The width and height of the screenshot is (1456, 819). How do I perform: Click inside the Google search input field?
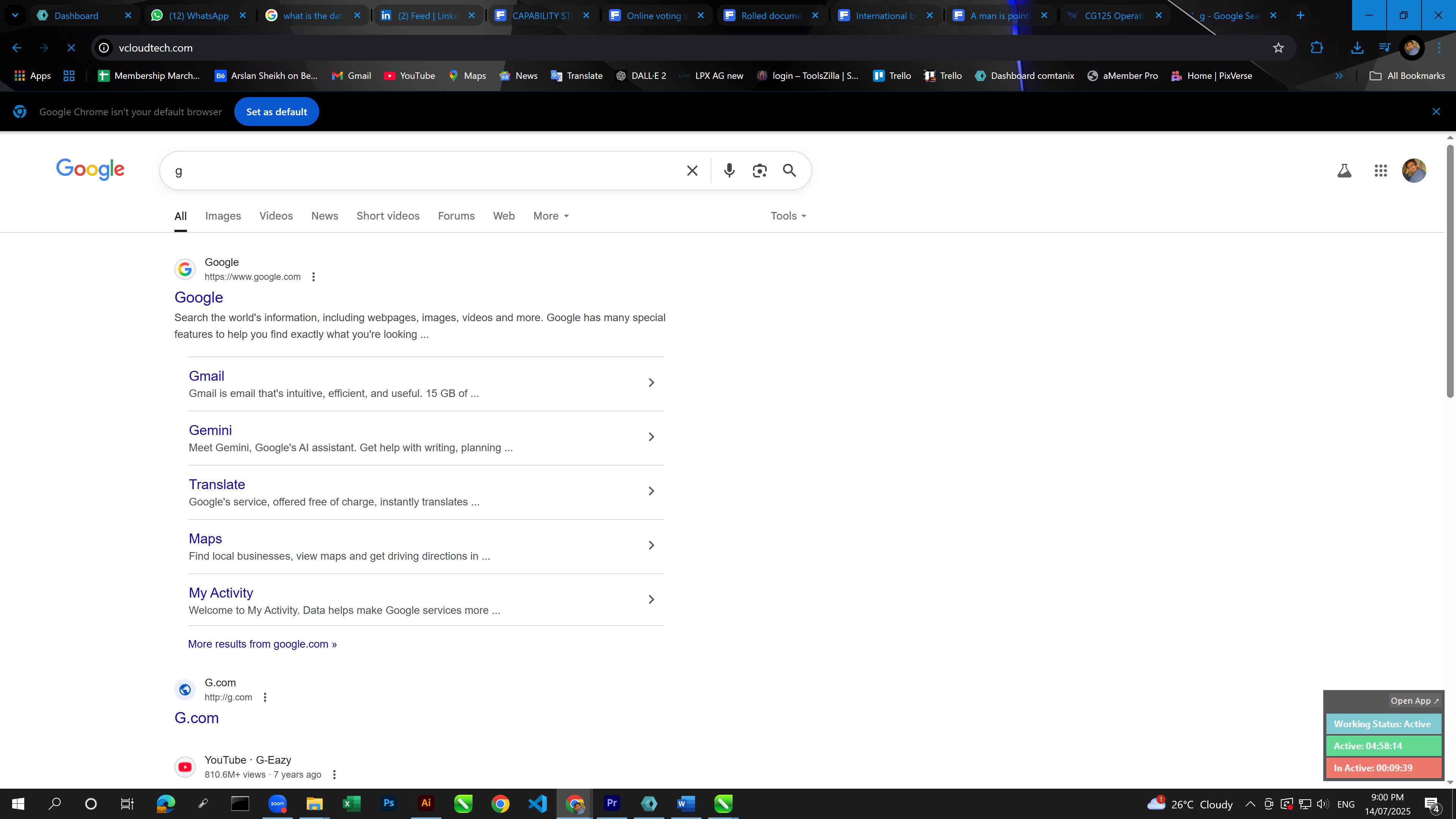(x=424, y=170)
